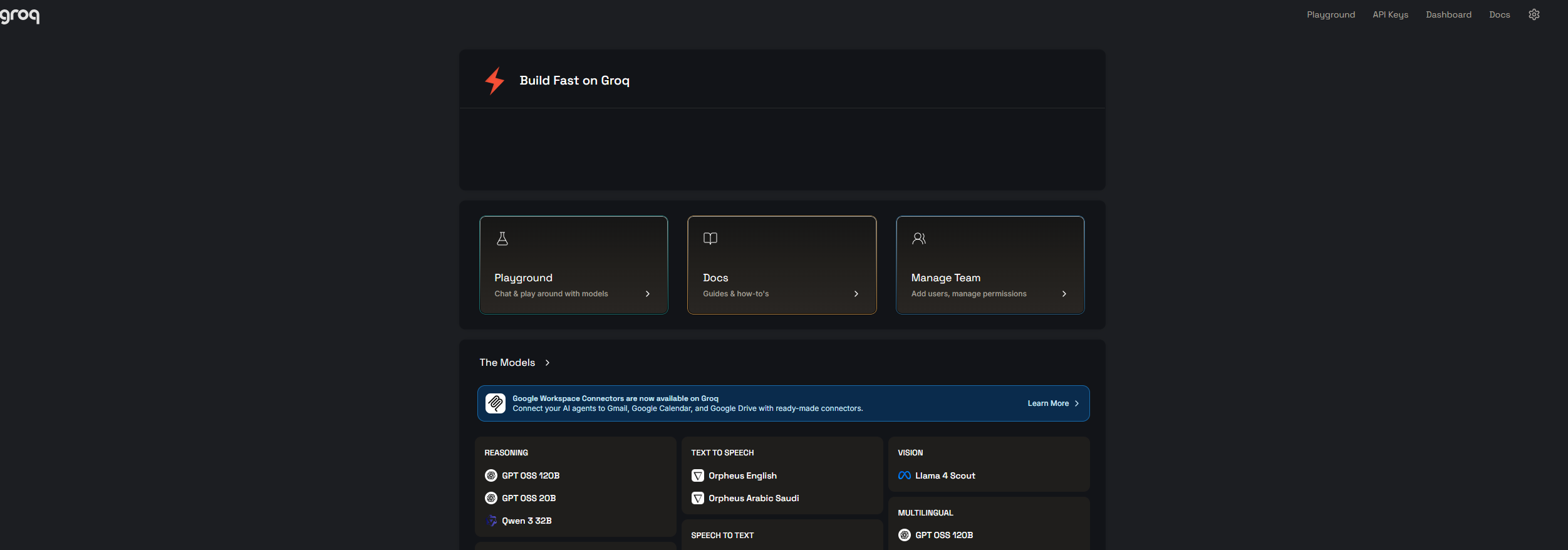Click the MULTILINGUAL category label
This screenshot has height=550, width=1568.
point(925,512)
